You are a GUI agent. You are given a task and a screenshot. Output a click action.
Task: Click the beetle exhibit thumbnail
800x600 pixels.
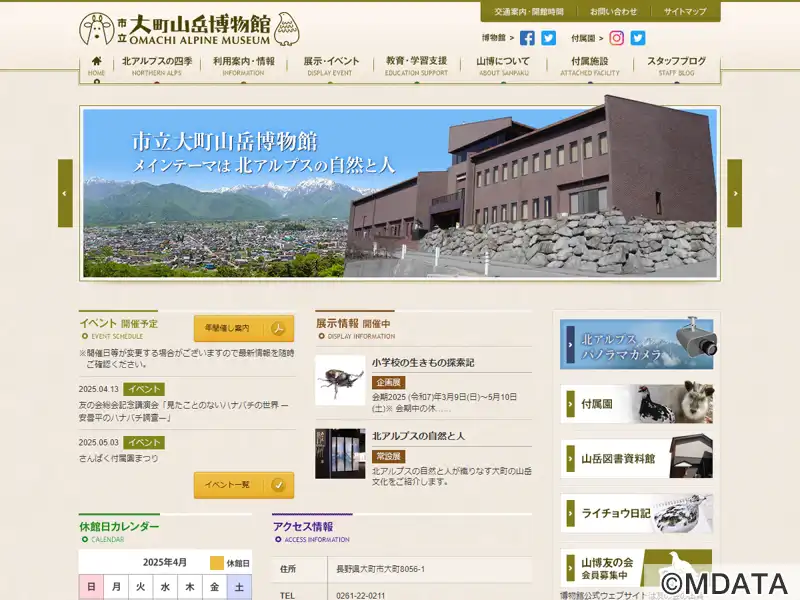[x=340, y=380]
